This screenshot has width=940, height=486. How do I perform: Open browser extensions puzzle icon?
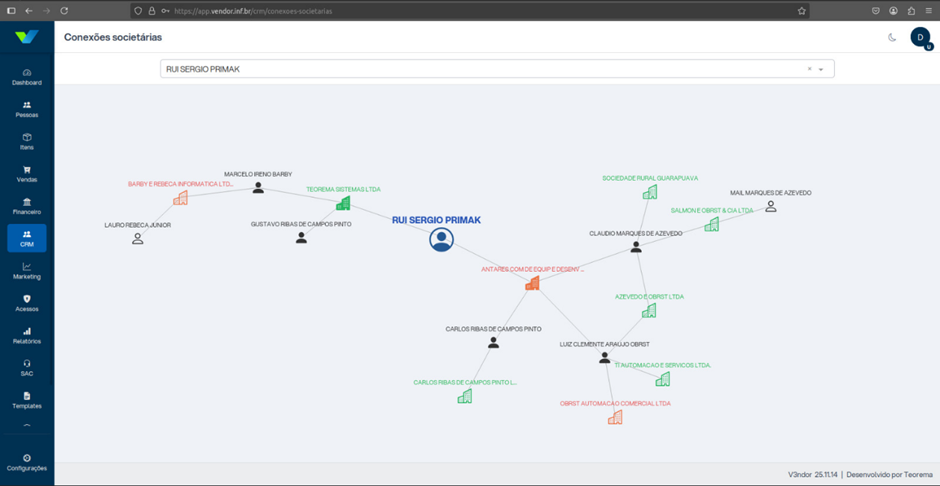coord(911,11)
